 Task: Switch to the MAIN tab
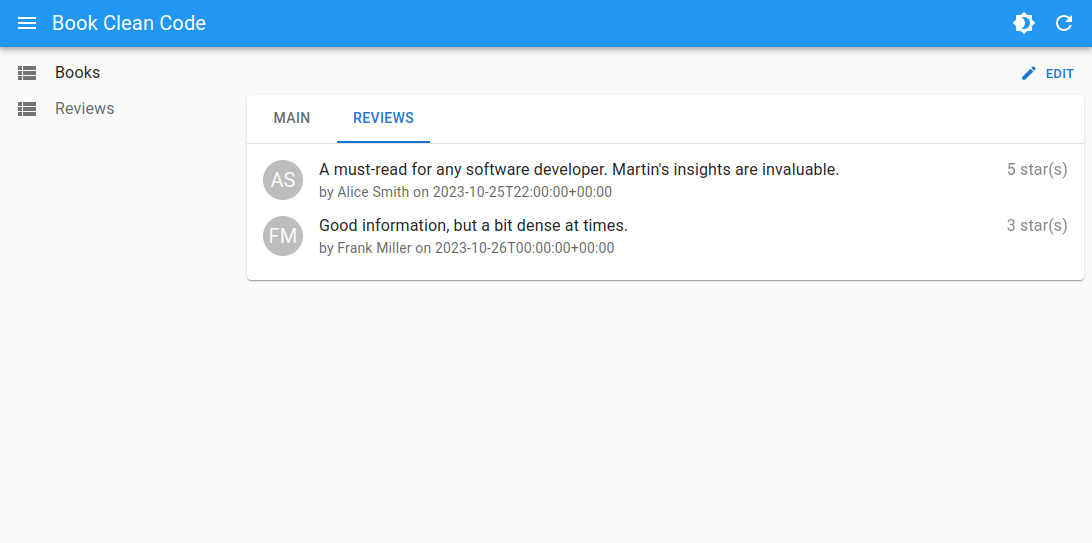292,118
